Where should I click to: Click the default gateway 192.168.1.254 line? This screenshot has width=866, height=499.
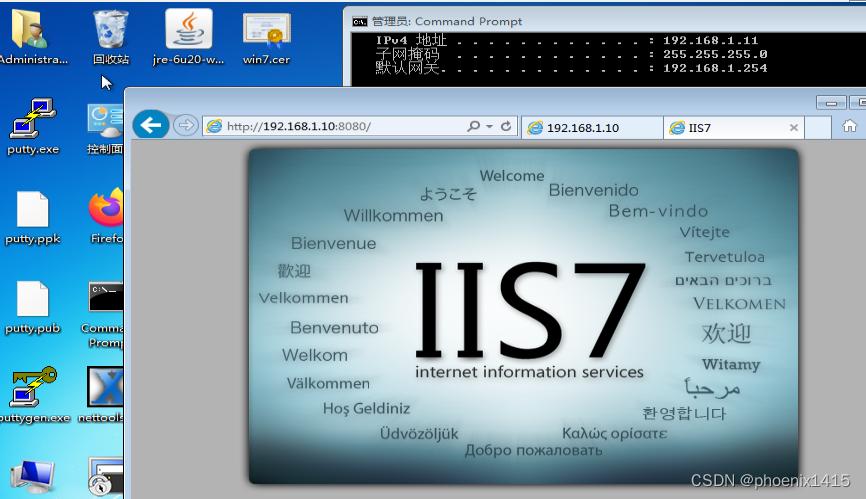tap(571, 68)
